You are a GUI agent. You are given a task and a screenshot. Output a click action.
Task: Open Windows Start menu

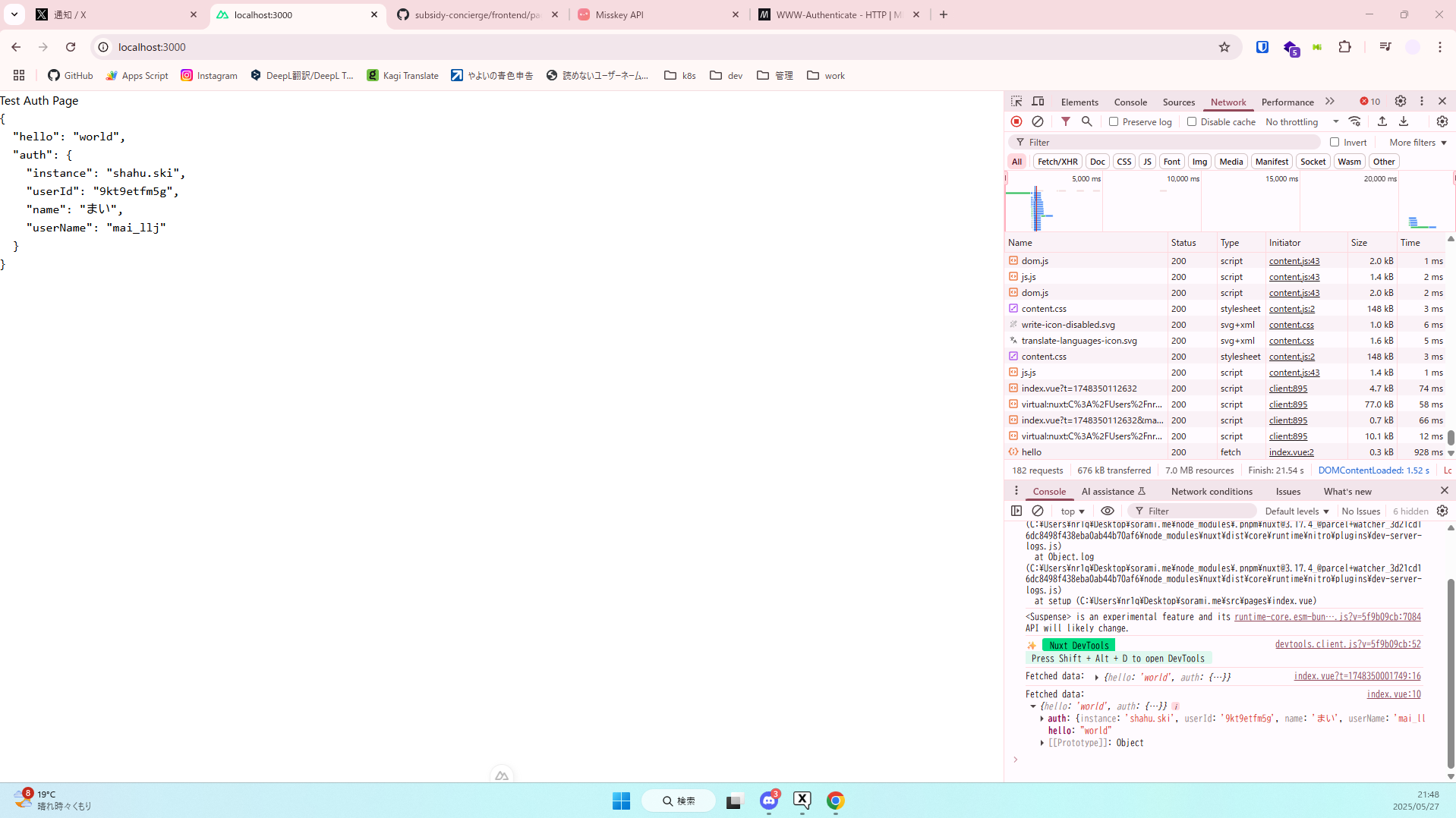click(621, 801)
